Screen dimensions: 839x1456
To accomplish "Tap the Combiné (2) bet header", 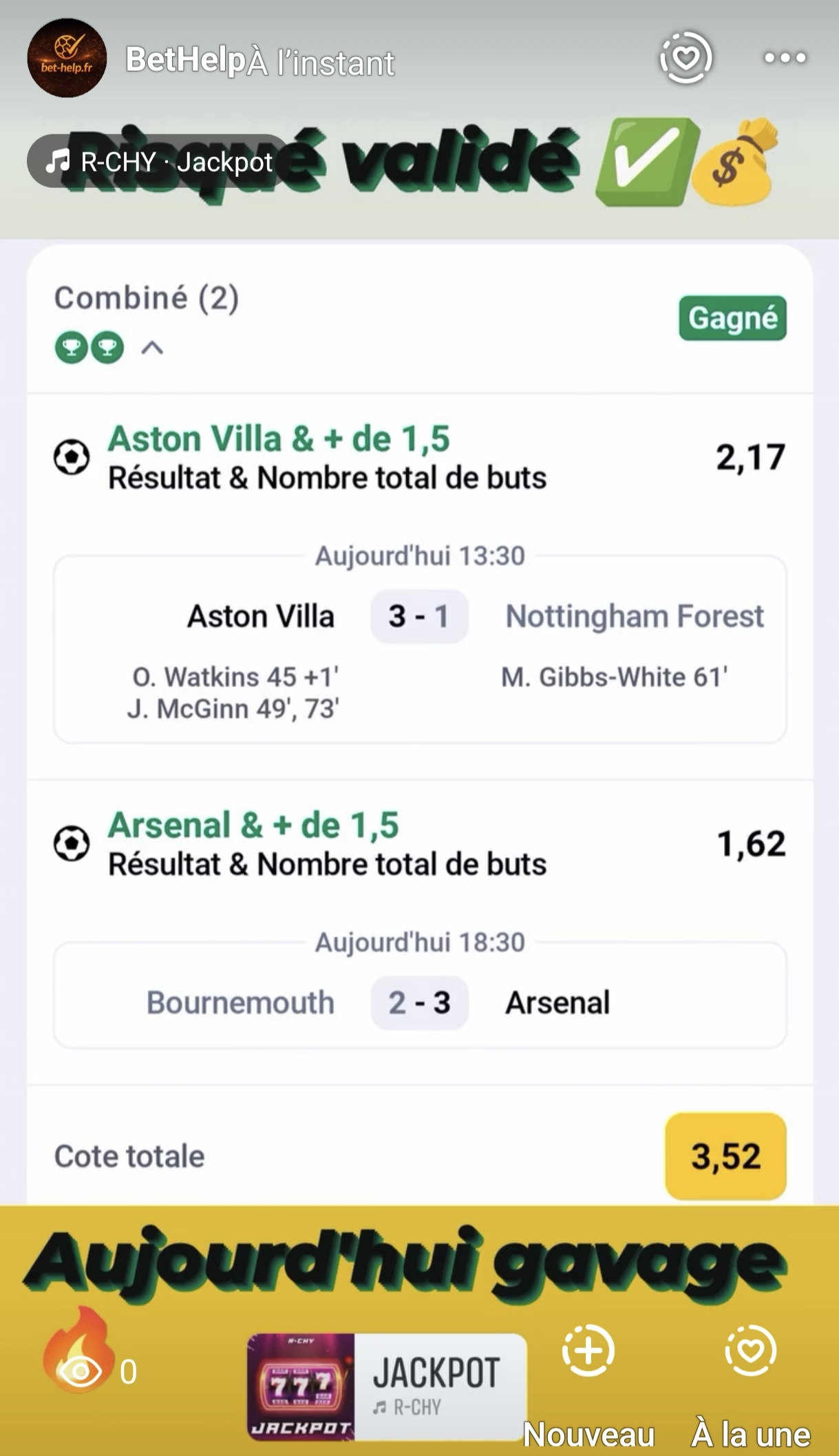I will (147, 298).
